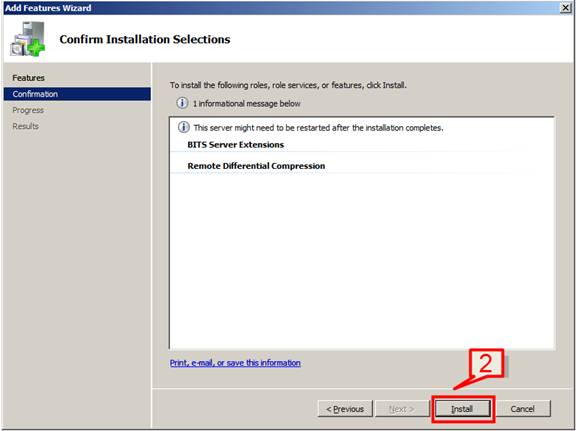Close the Add Features Wizard window
Screen dimensions: 576x431
566,8
